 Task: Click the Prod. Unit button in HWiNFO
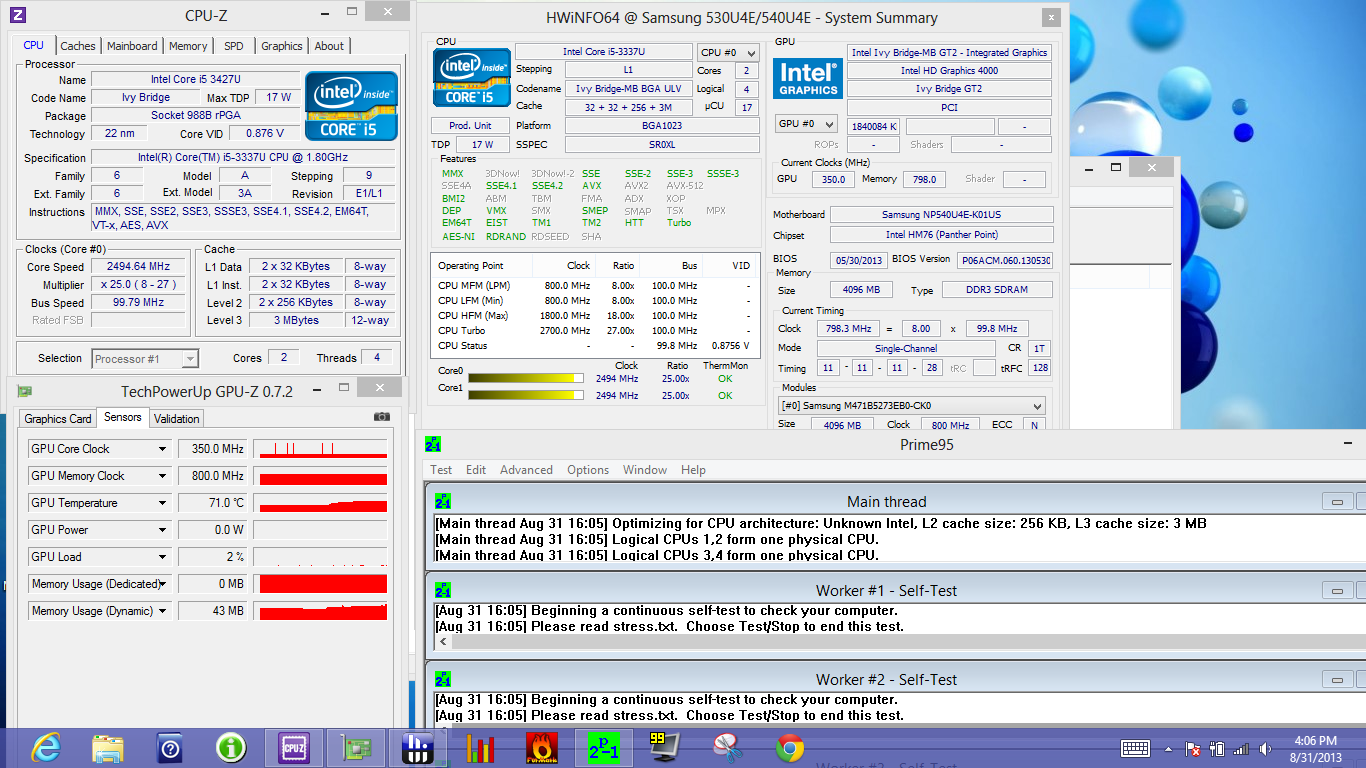click(470, 126)
